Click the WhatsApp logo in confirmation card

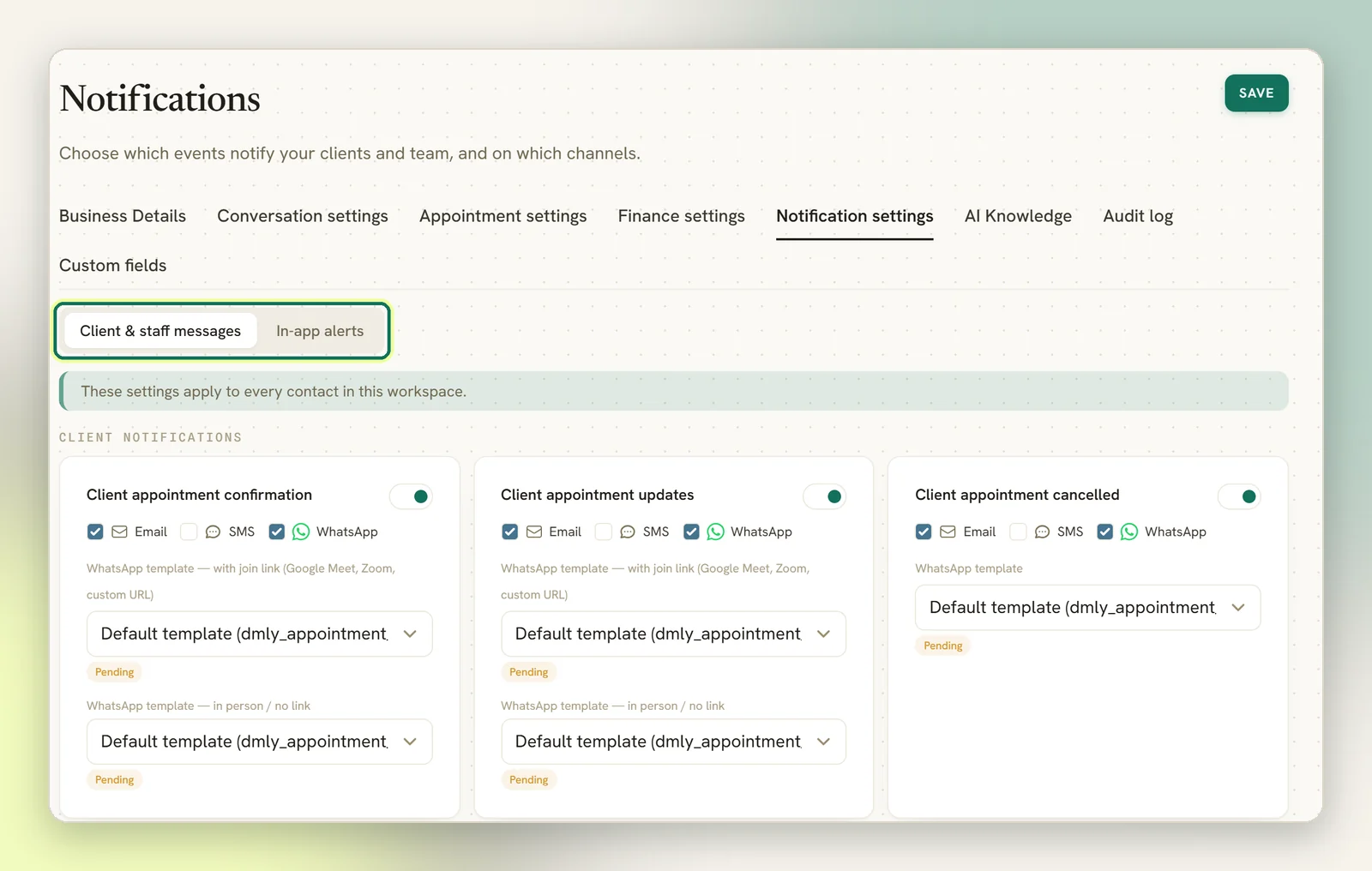[x=301, y=532]
